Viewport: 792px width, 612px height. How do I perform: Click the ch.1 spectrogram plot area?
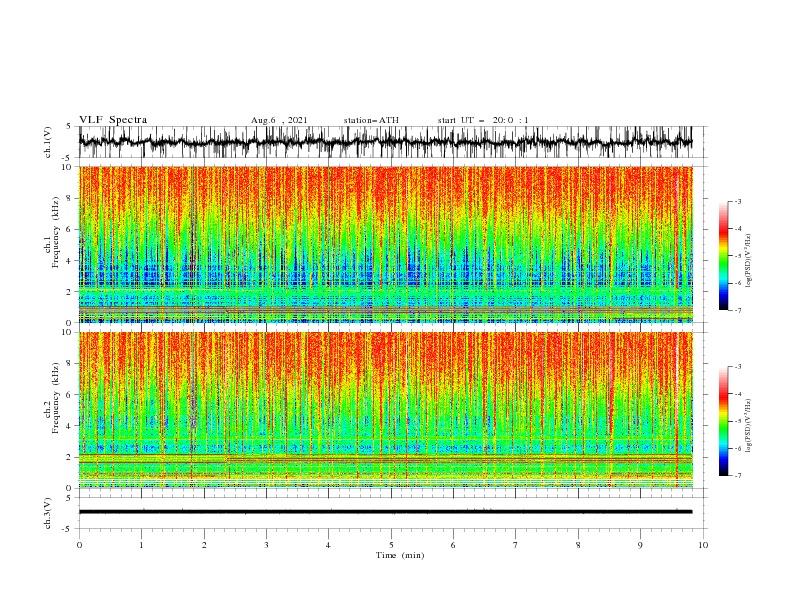[385, 244]
